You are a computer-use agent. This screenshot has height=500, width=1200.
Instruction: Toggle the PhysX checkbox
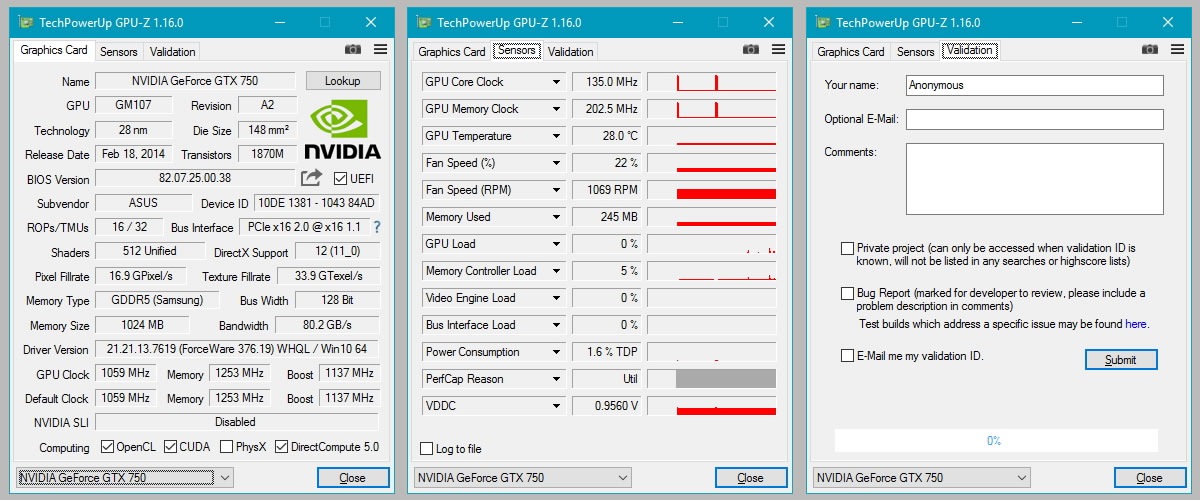(x=227, y=447)
